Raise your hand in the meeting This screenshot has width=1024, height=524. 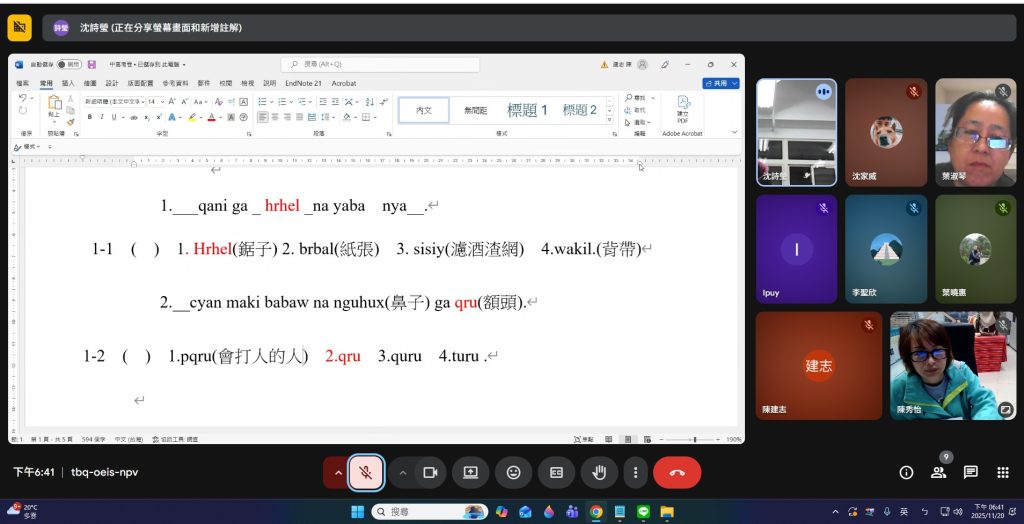click(x=600, y=472)
